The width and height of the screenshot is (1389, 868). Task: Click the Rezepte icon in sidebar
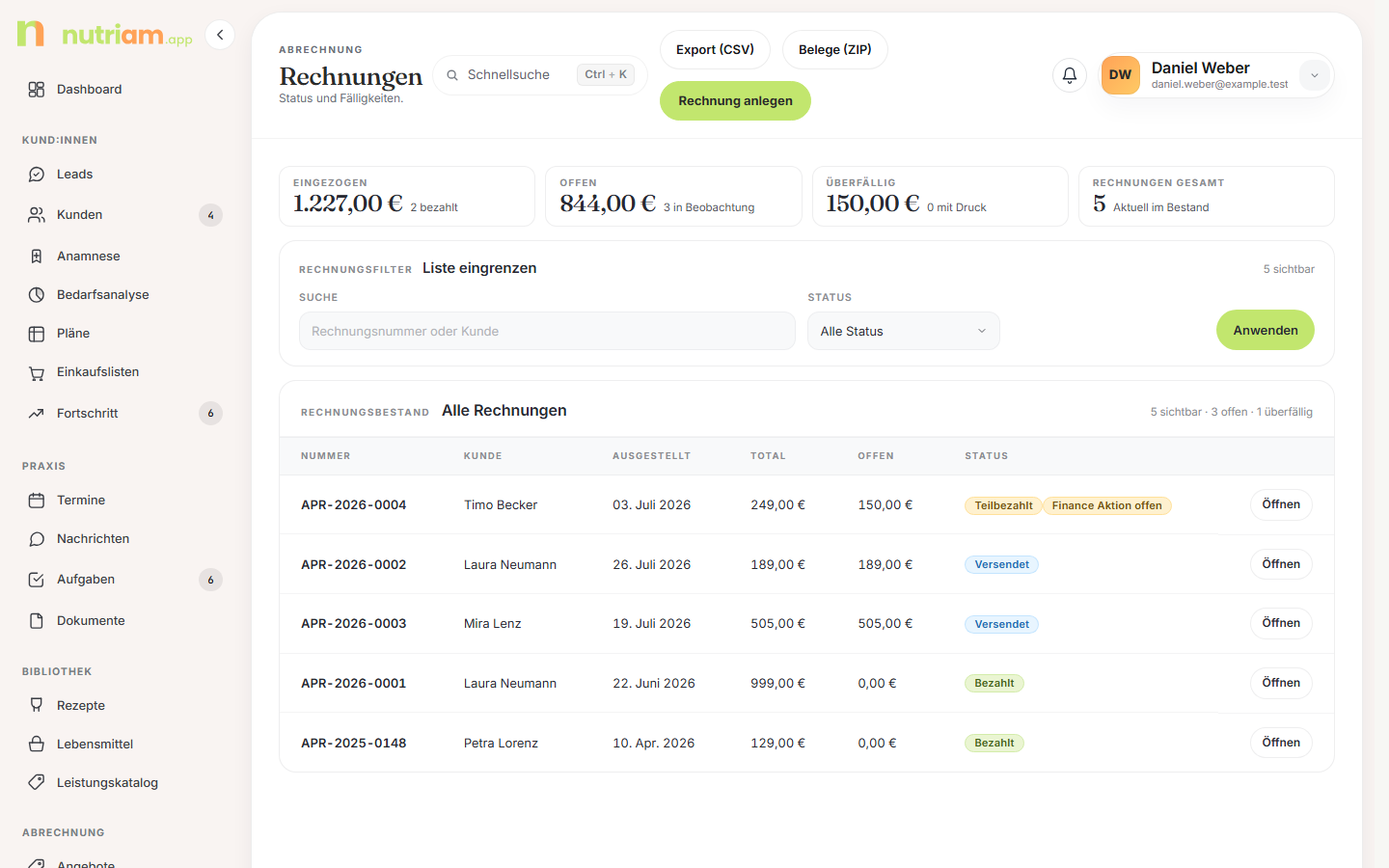37,706
